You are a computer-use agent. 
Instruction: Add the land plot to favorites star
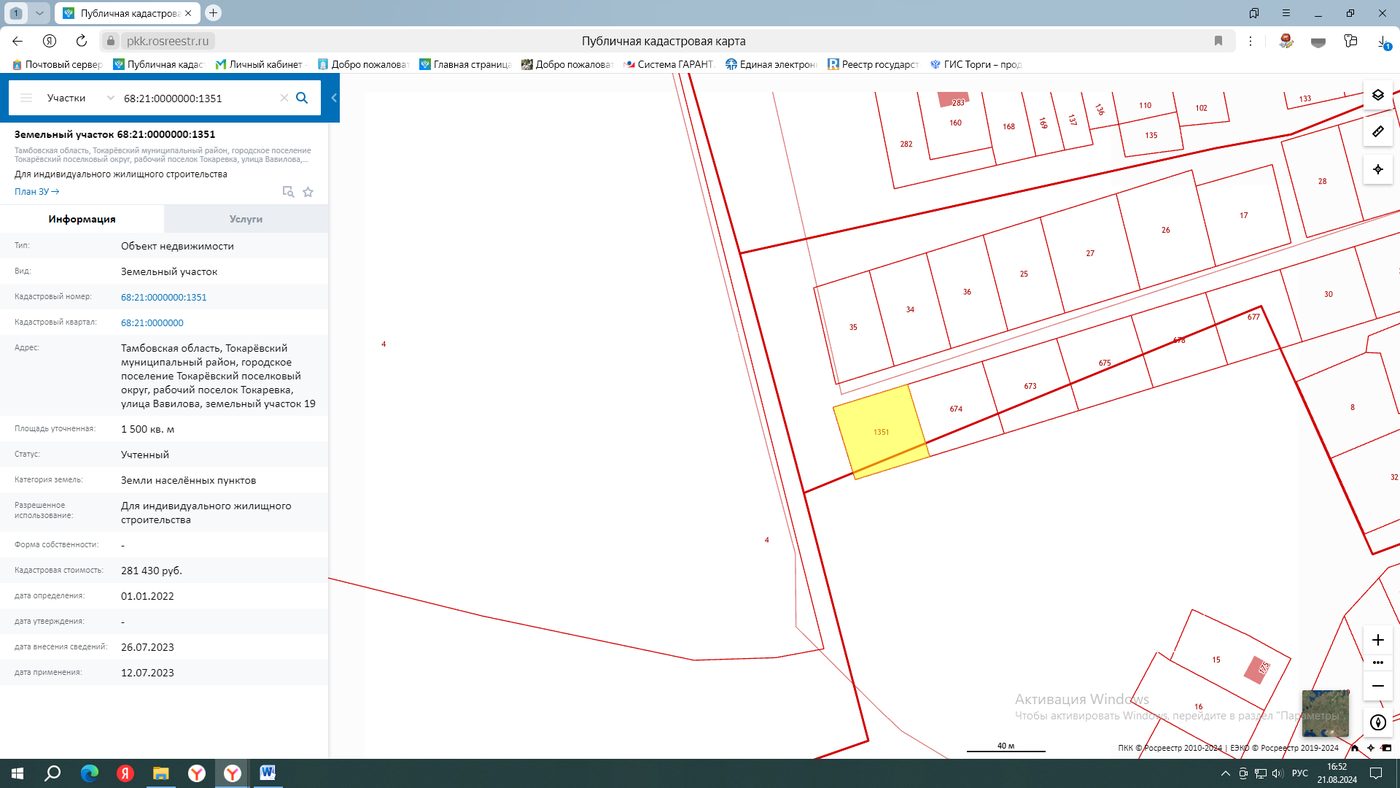[308, 191]
